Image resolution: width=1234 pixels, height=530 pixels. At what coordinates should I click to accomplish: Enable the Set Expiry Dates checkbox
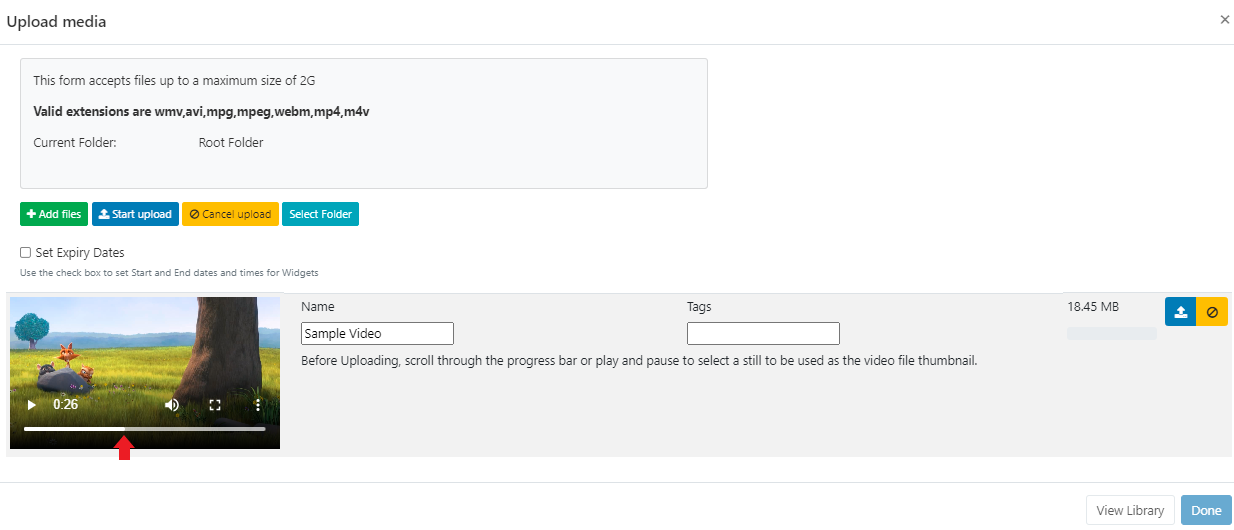[26, 253]
